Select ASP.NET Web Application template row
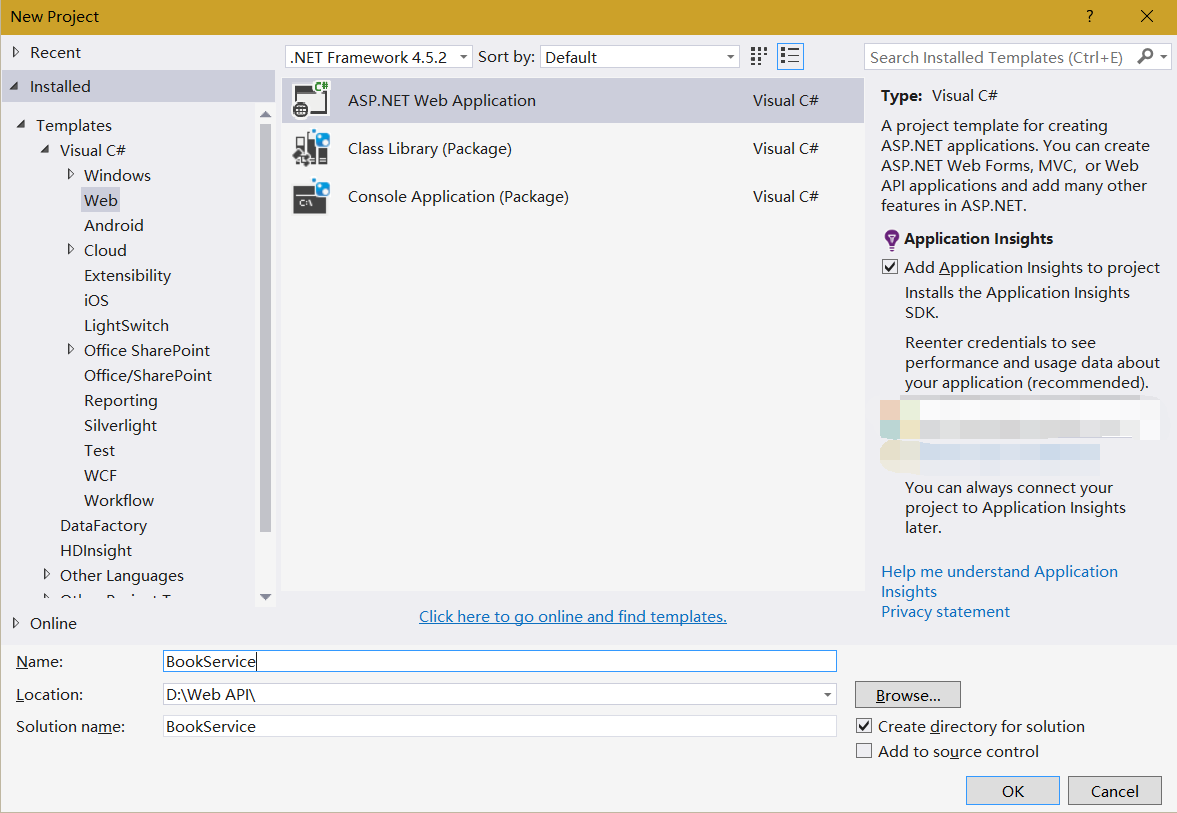1177x813 pixels. [x=573, y=101]
